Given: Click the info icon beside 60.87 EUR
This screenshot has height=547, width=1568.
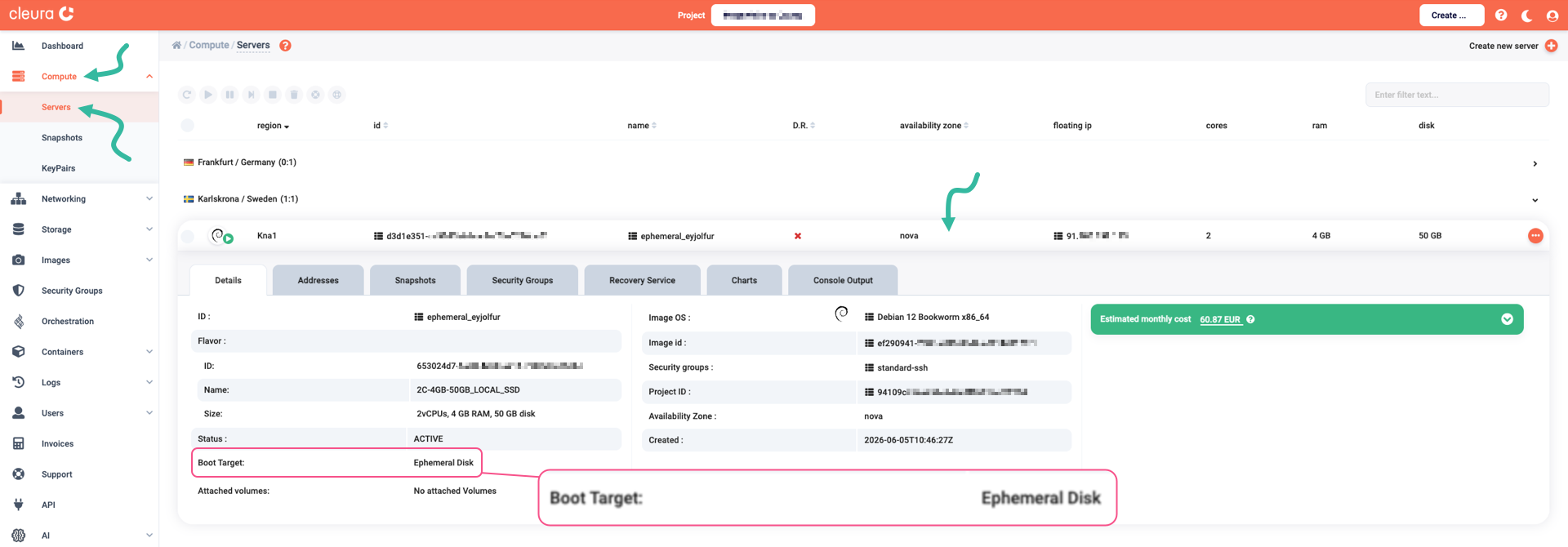Looking at the screenshot, I should click(1250, 319).
